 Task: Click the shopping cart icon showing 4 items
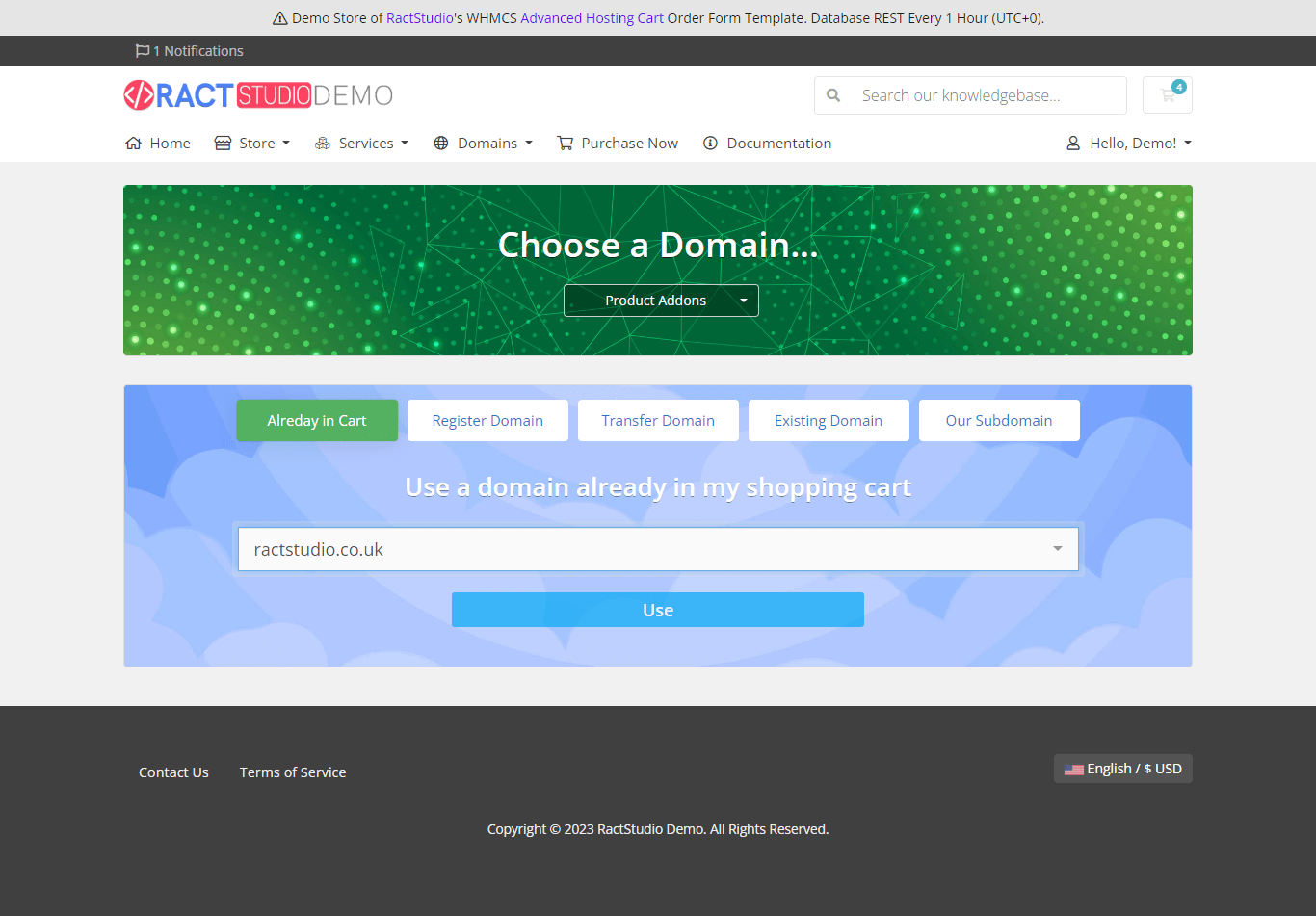pos(1167,94)
